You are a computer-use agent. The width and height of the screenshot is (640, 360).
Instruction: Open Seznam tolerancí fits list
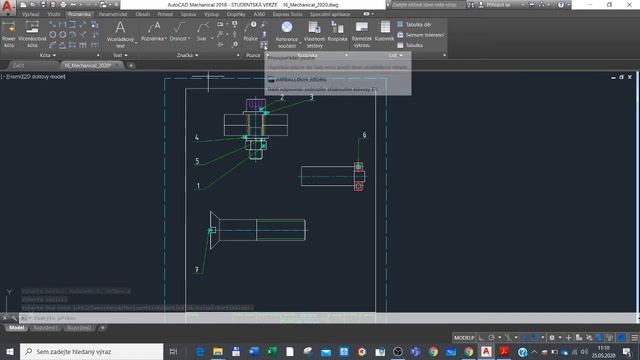421,35
